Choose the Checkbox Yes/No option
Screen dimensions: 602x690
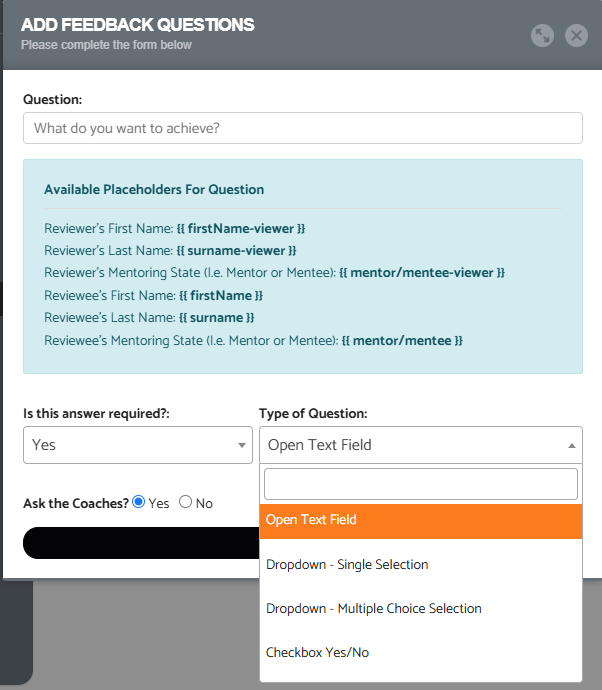(421, 652)
